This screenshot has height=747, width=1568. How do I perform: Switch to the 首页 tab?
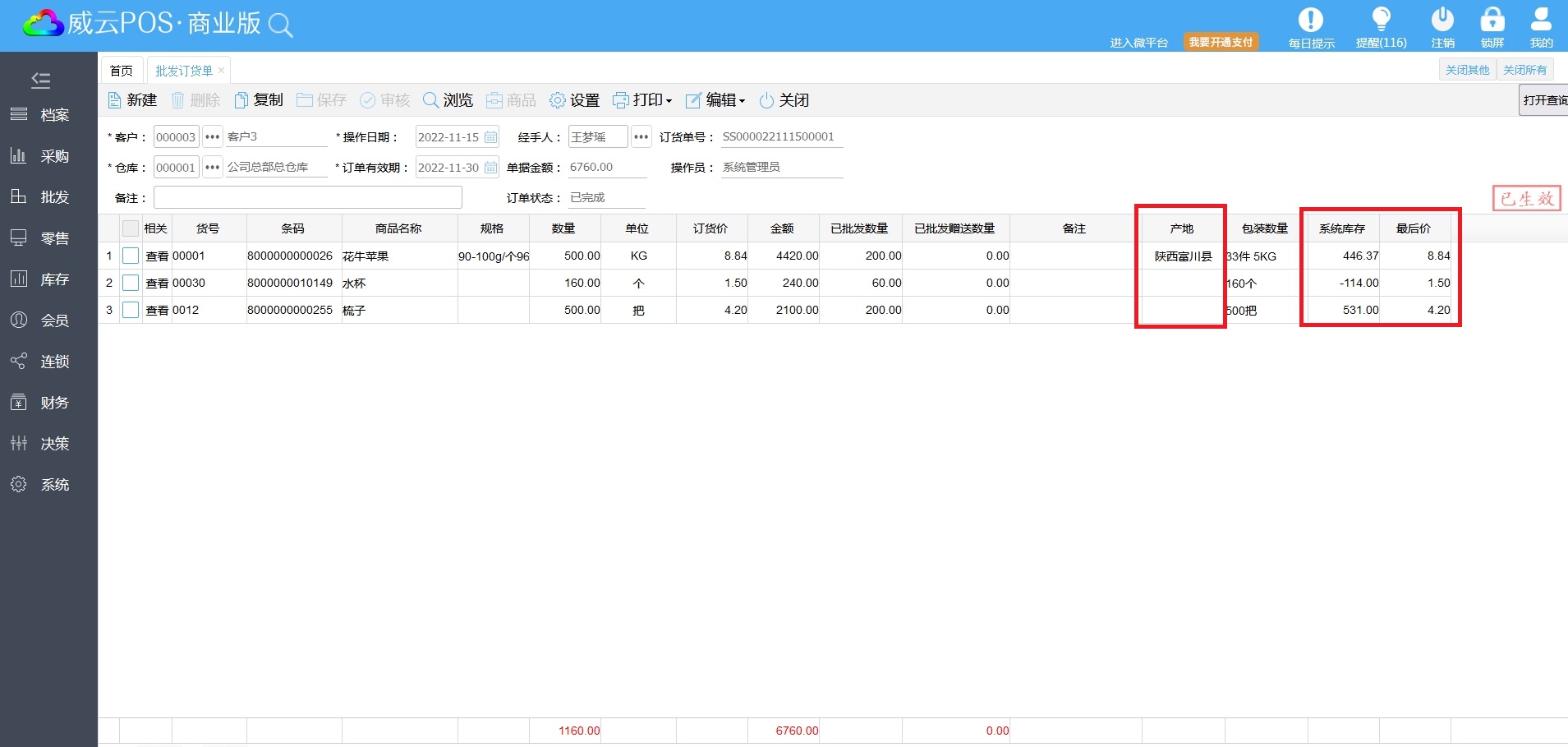coord(122,71)
